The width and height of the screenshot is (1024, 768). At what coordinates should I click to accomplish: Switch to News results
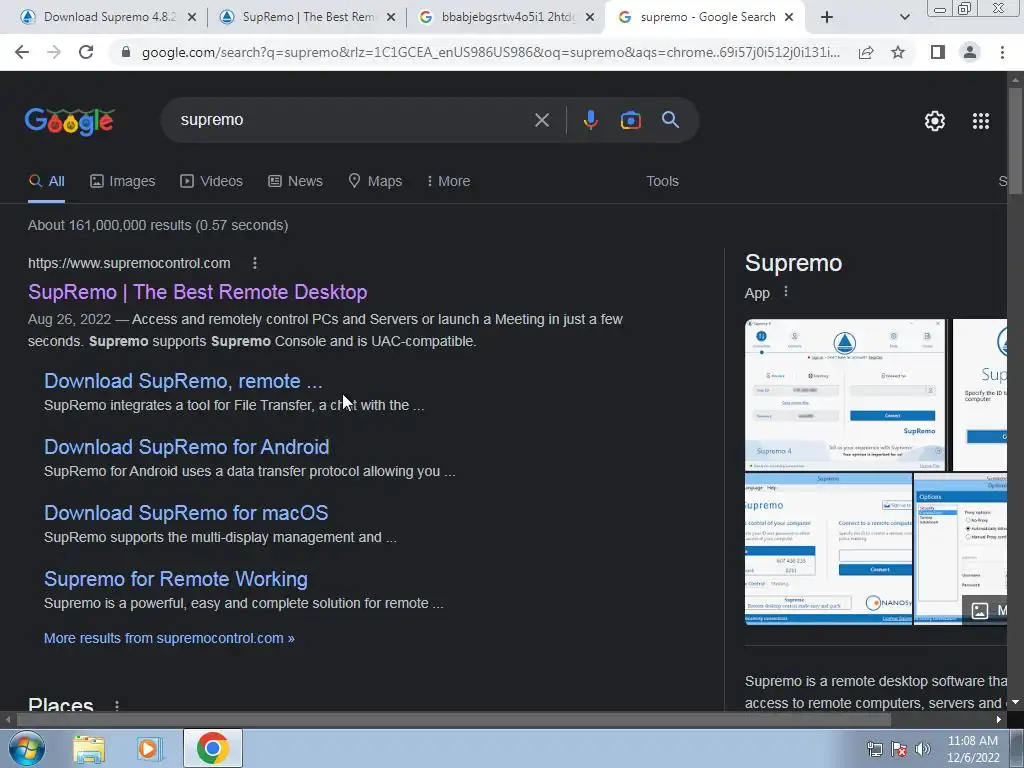pyautogui.click(x=295, y=182)
